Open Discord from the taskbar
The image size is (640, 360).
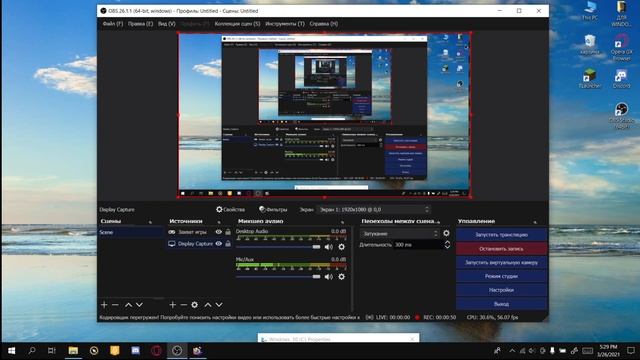[136, 351]
